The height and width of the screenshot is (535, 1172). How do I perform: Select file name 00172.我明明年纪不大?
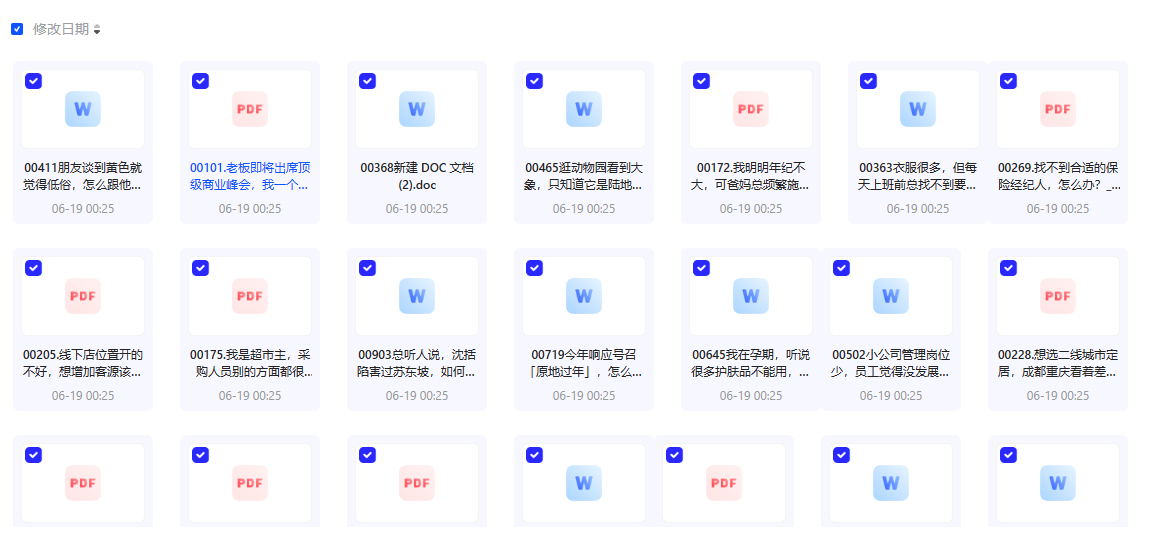(x=750, y=176)
